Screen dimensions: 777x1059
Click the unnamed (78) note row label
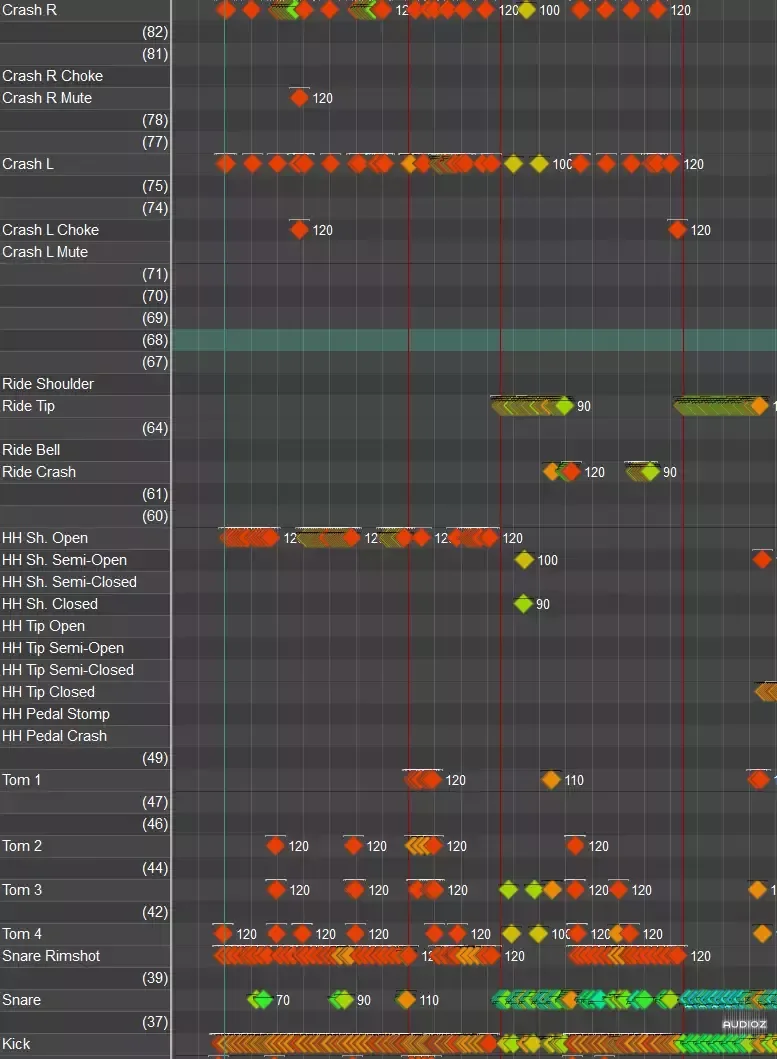(155, 120)
